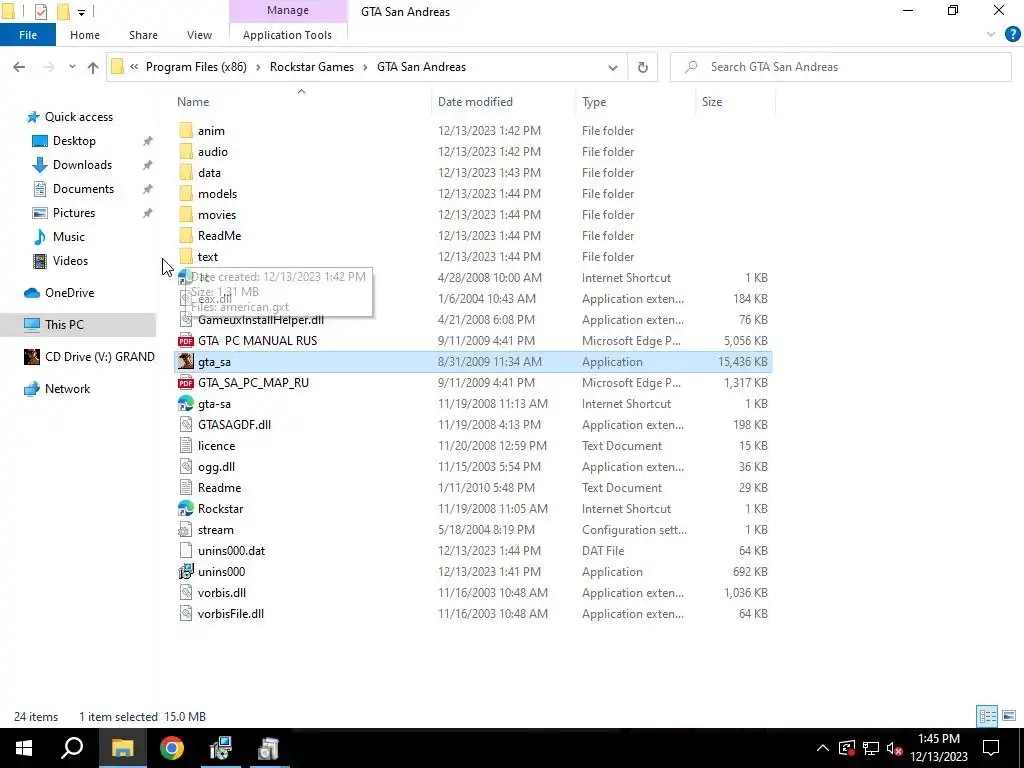
Task: Go to Rockstar Games breadcrumb
Action: click(312, 67)
